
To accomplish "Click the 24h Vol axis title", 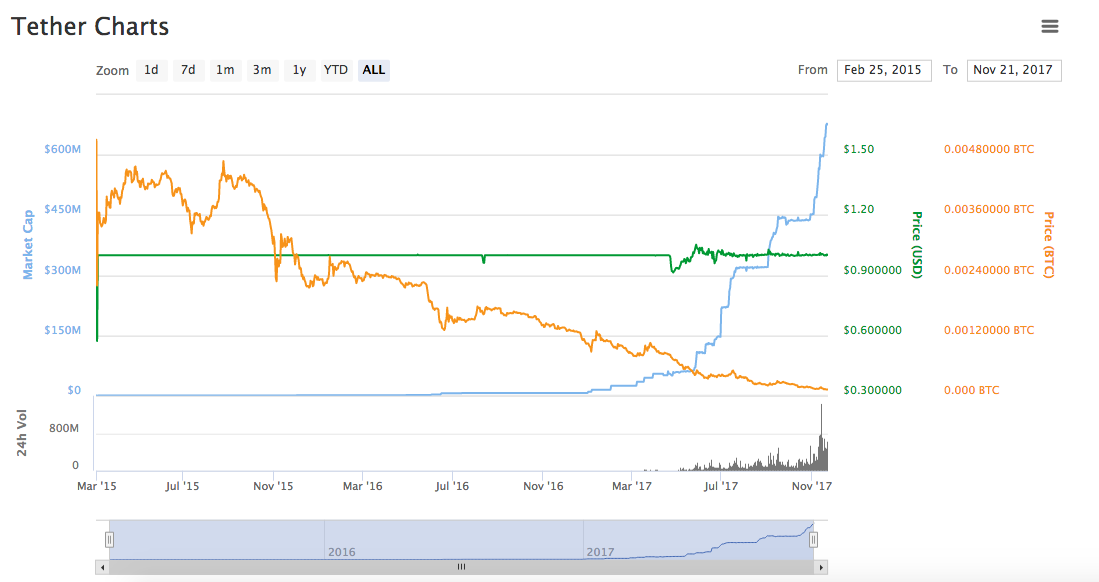I will [x=22, y=433].
